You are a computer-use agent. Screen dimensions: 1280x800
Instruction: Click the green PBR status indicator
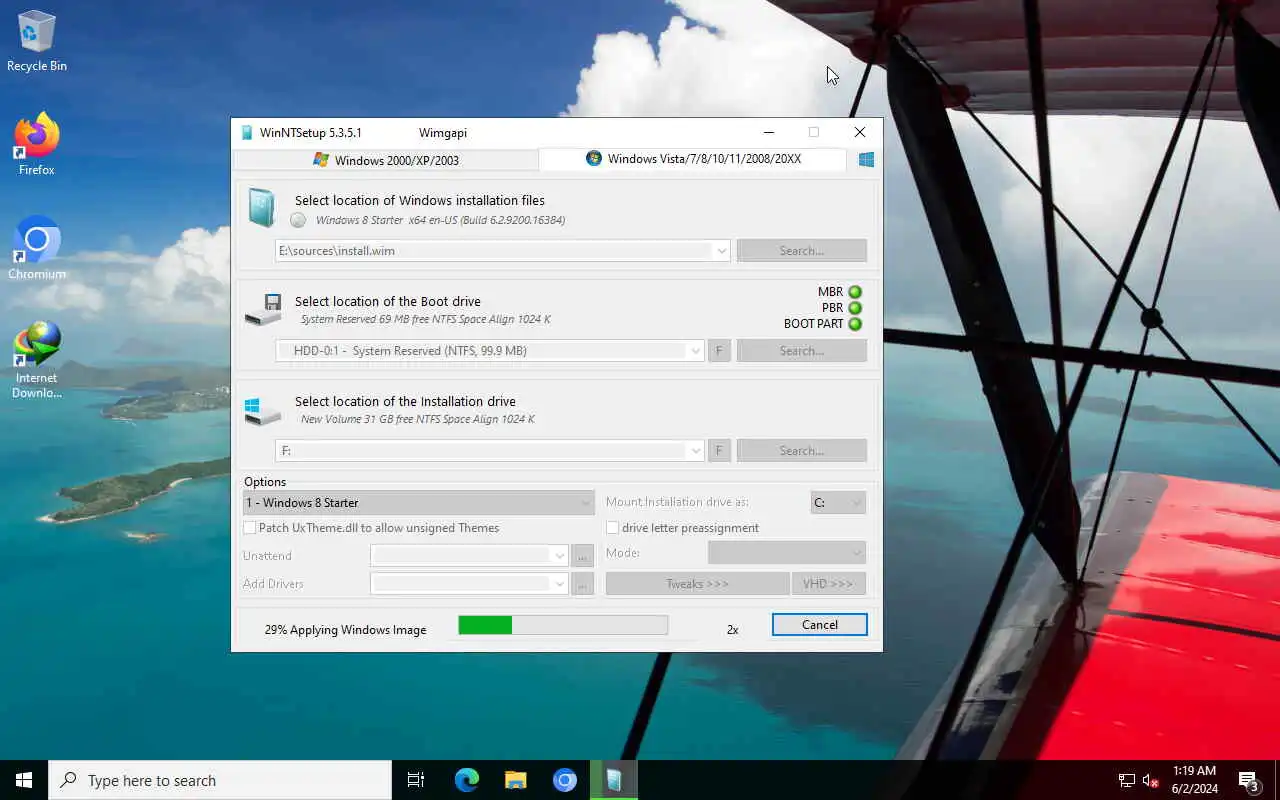point(855,308)
